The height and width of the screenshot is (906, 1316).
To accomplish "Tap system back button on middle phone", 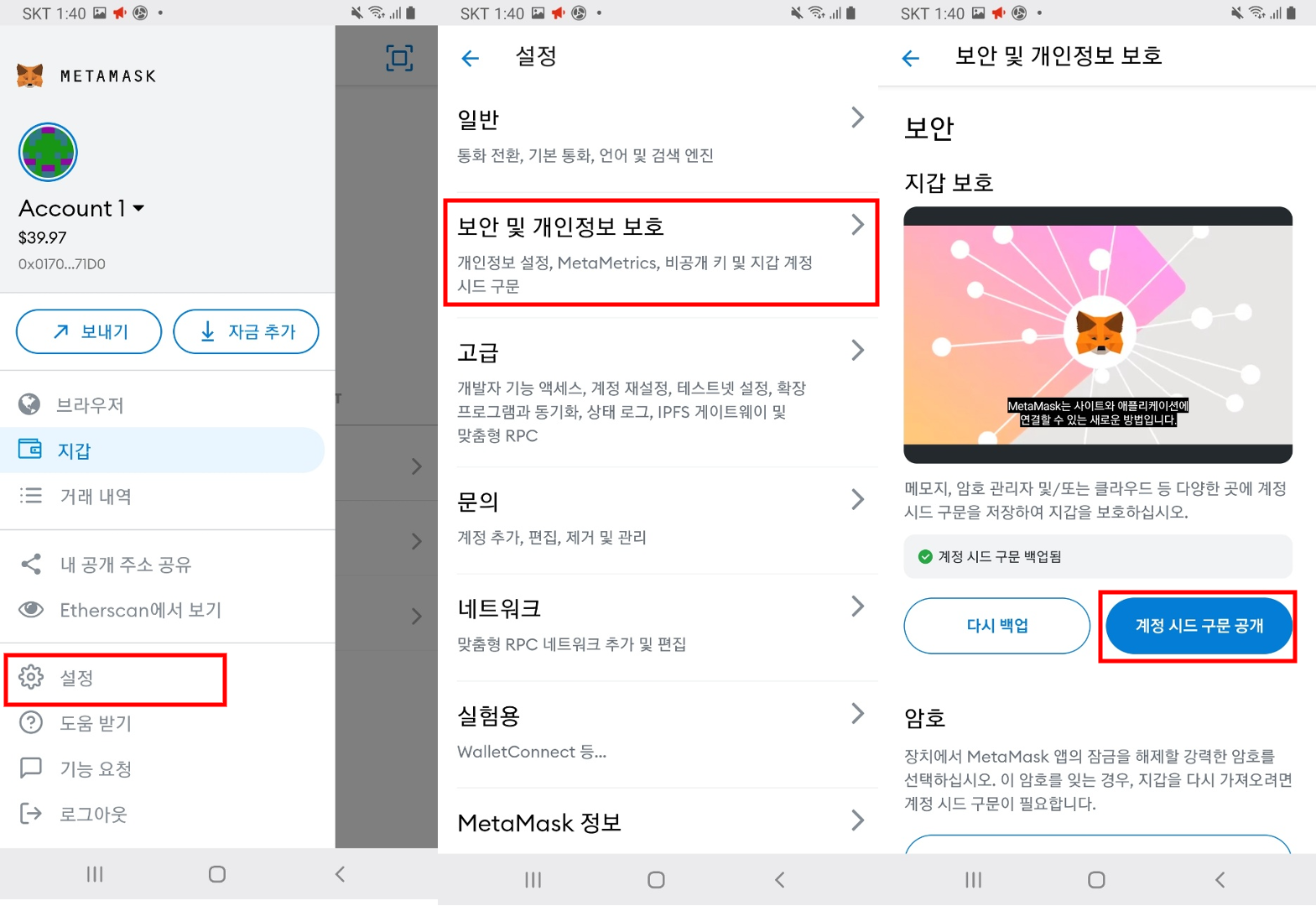I will 779,879.
